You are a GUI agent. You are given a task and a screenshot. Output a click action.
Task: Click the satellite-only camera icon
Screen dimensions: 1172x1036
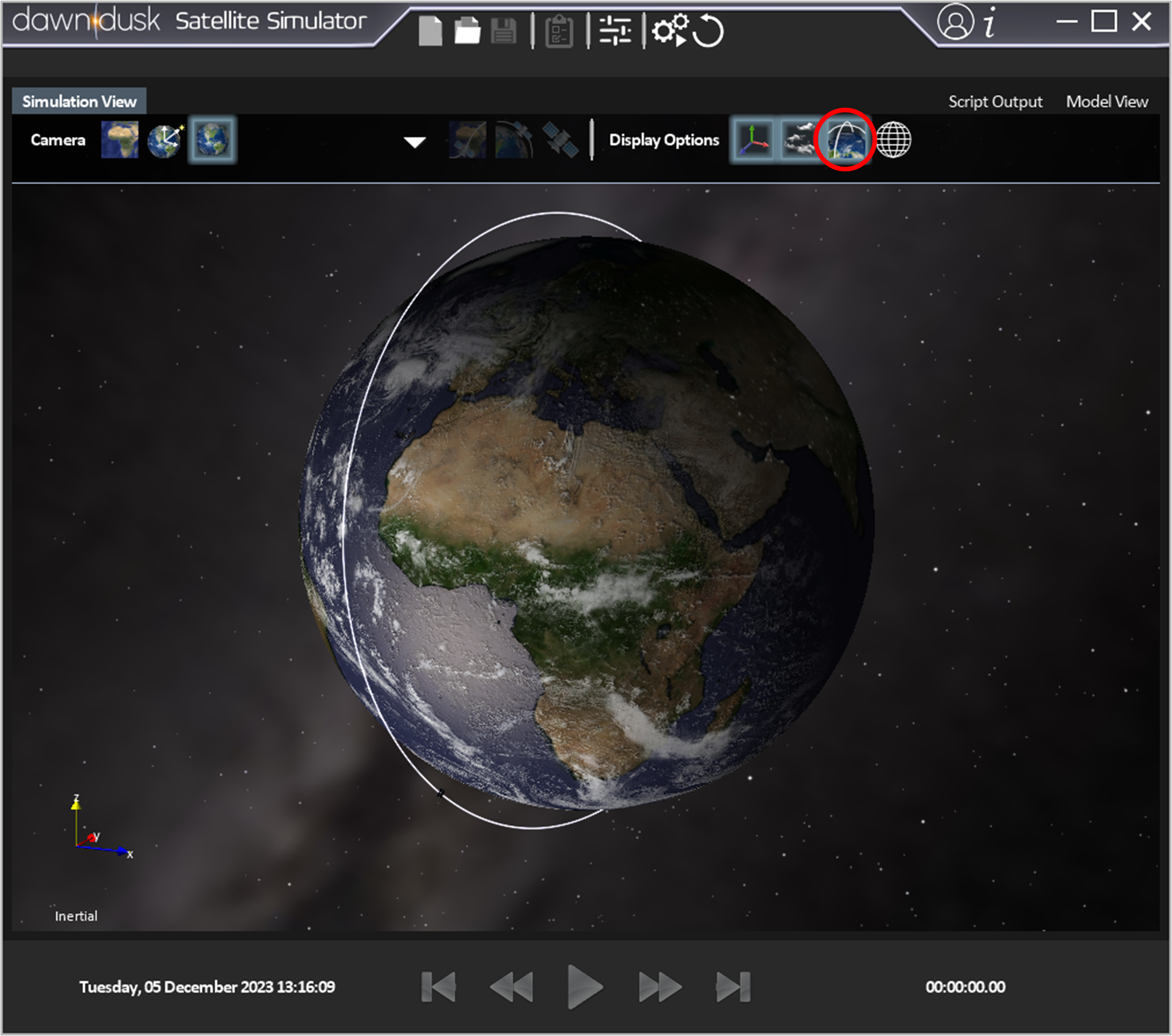(560, 140)
